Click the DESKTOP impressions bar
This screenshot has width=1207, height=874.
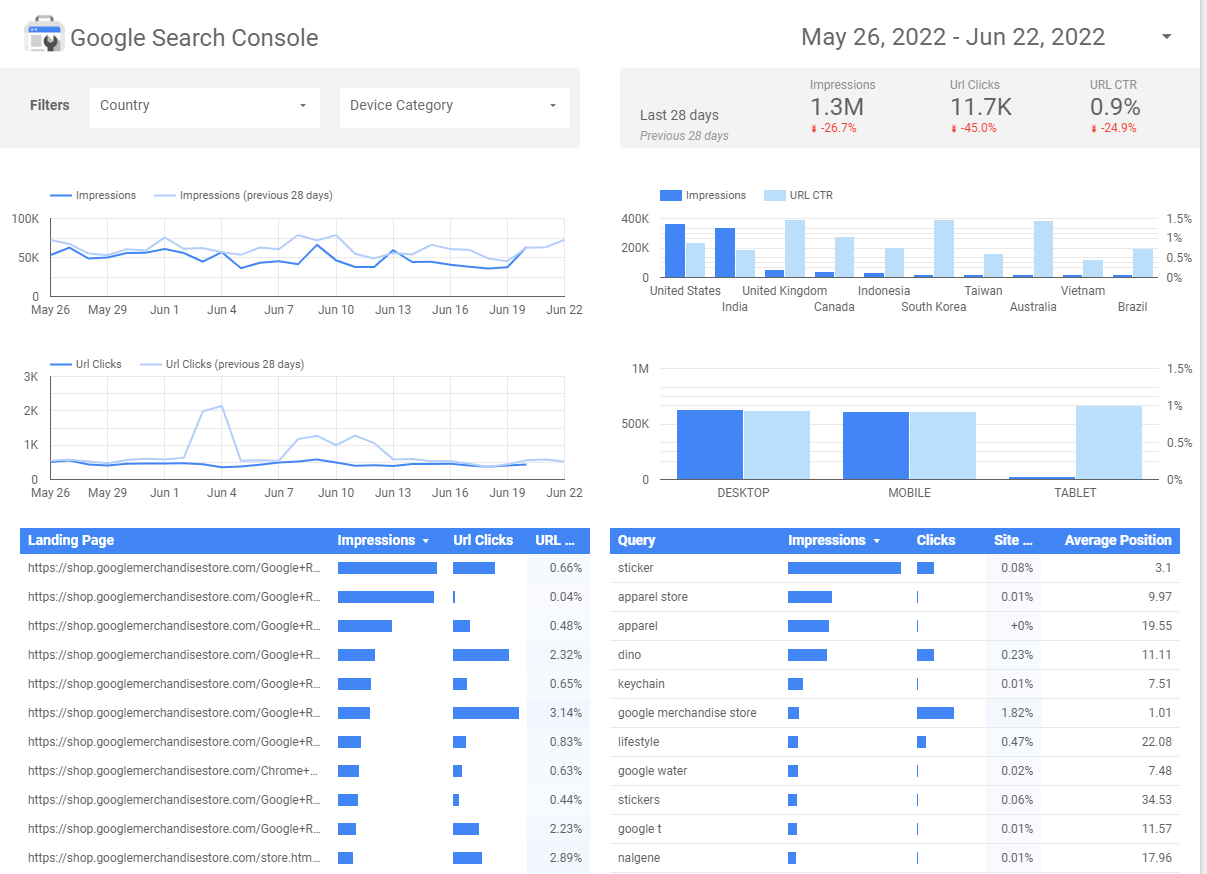(x=710, y=444)
